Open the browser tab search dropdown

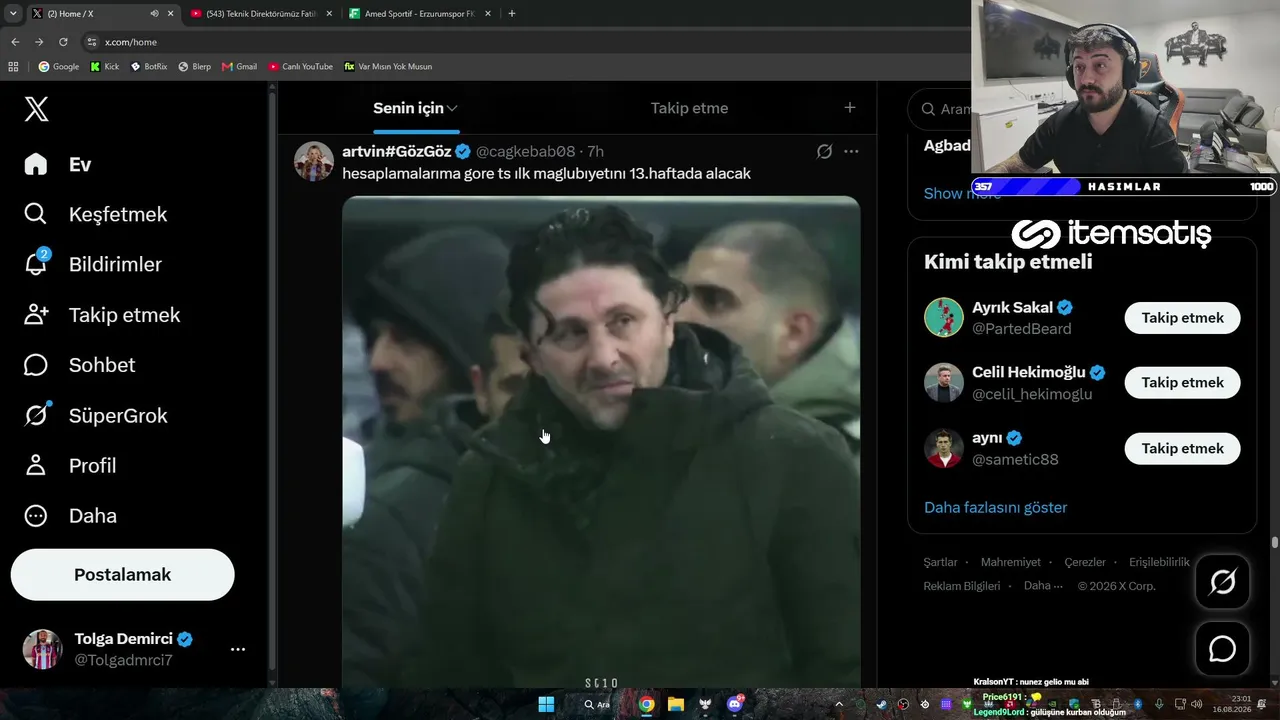pos(13,14)
